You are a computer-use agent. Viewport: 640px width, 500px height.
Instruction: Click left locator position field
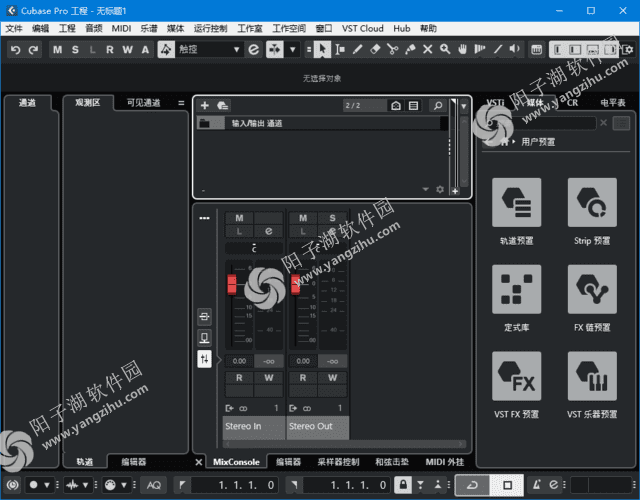pos(235,484)
